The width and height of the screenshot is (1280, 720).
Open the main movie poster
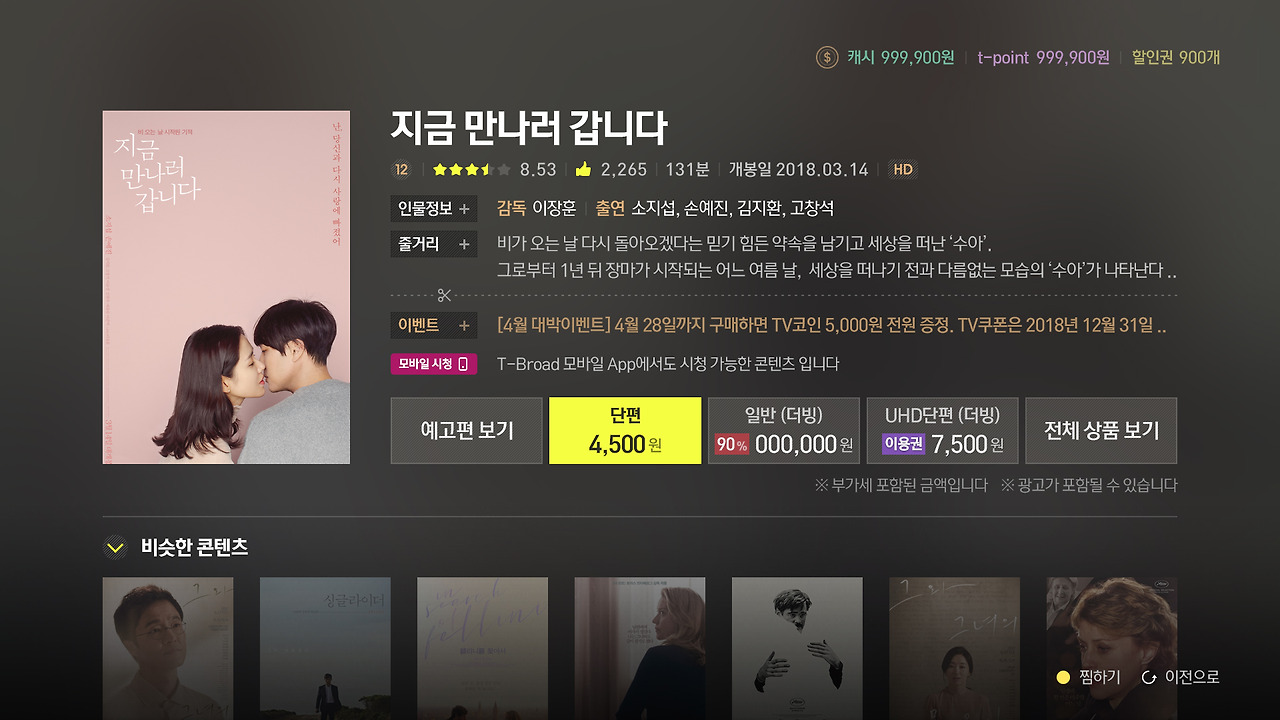pyautogui.click(x=226, y=287)
